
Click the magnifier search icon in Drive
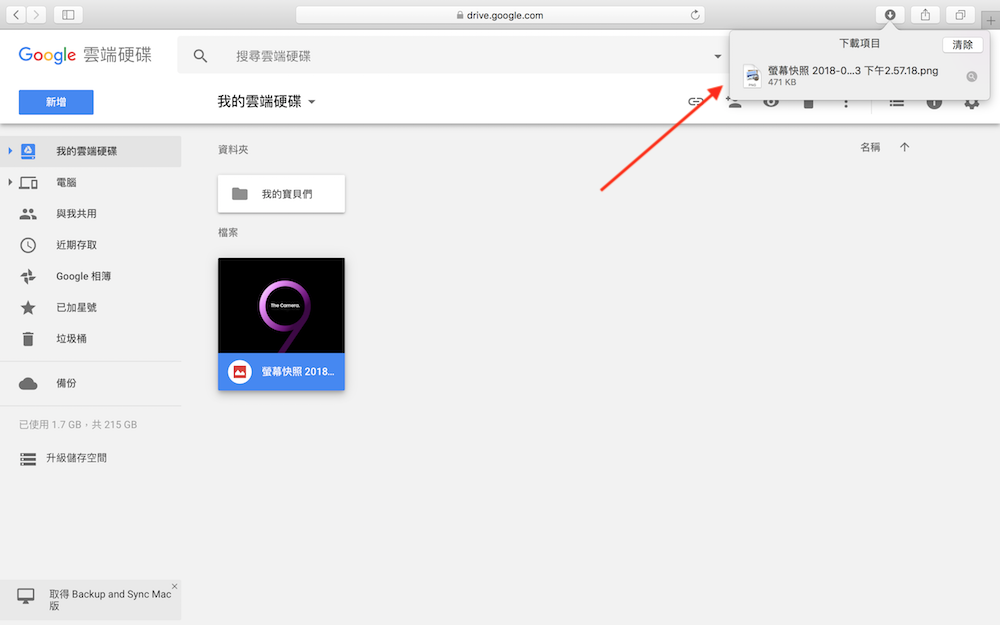pos(200,56)
